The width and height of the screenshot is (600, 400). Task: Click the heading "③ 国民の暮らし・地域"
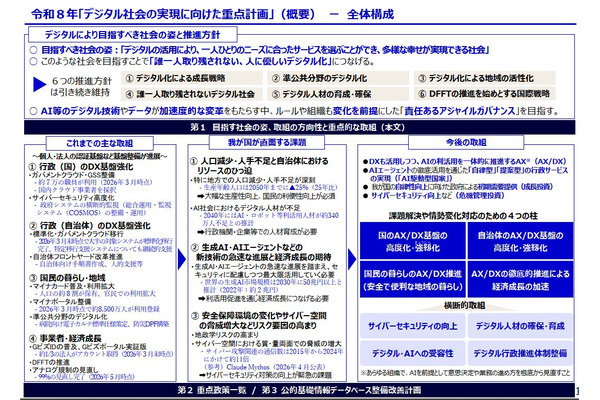coord(67,278)
